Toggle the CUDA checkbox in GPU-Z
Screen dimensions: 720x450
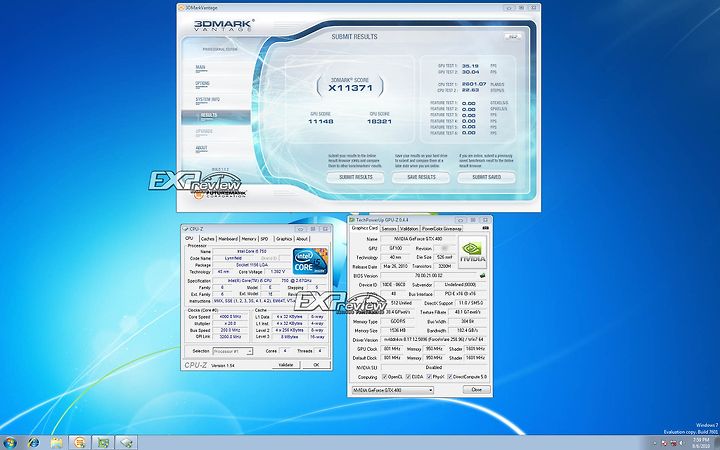coord(408,377)
